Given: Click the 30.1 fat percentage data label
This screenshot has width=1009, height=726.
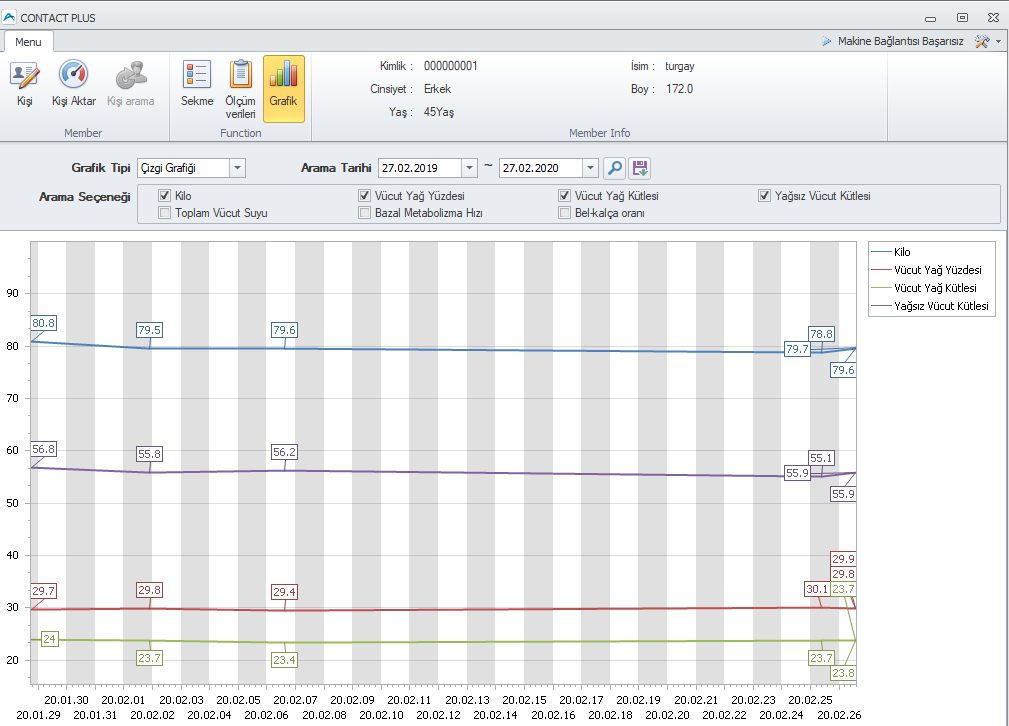Looking at the screenshot, I should coord(817,589).
